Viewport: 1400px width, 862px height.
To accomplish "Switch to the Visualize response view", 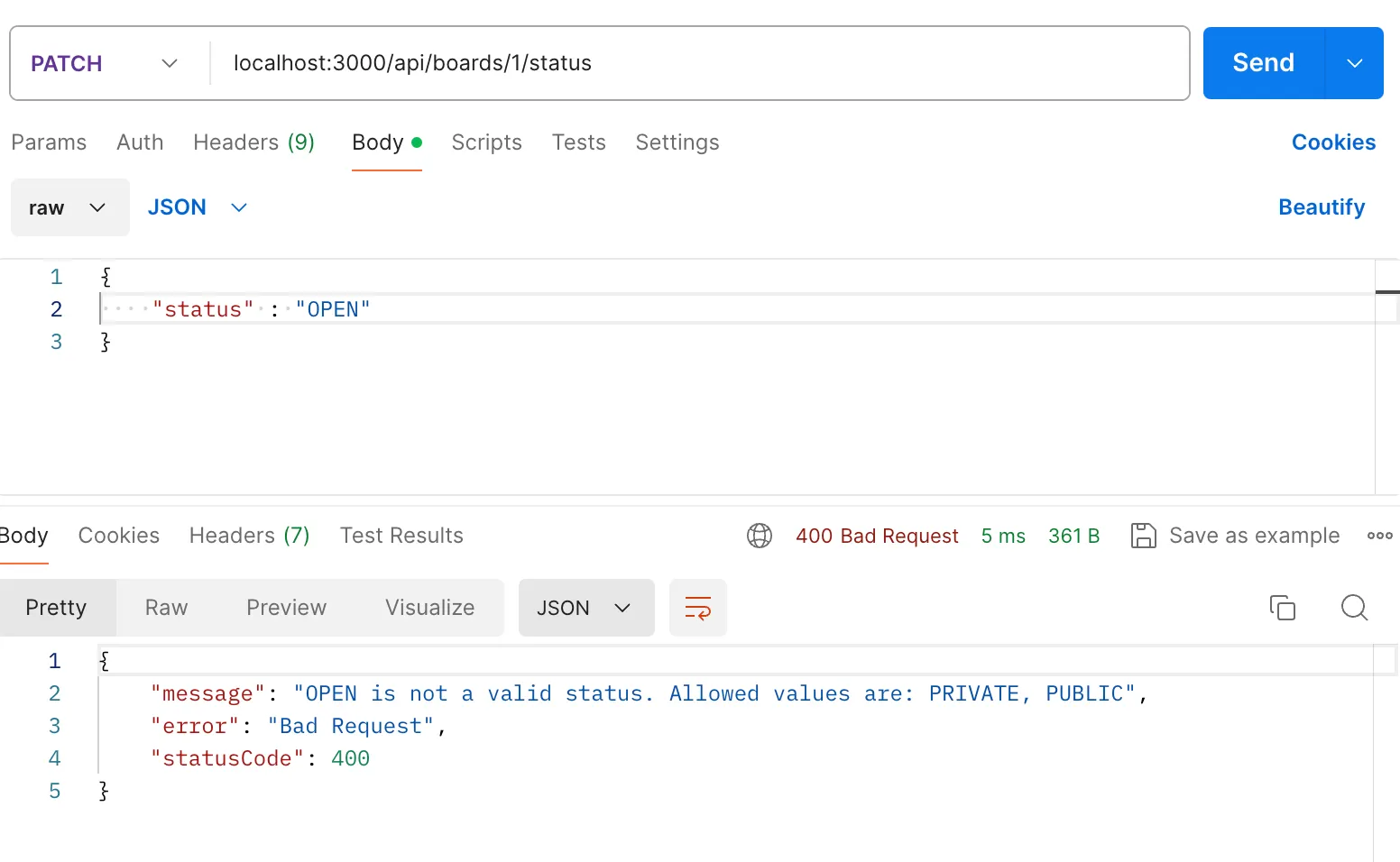I will click(x=430, y=608).
